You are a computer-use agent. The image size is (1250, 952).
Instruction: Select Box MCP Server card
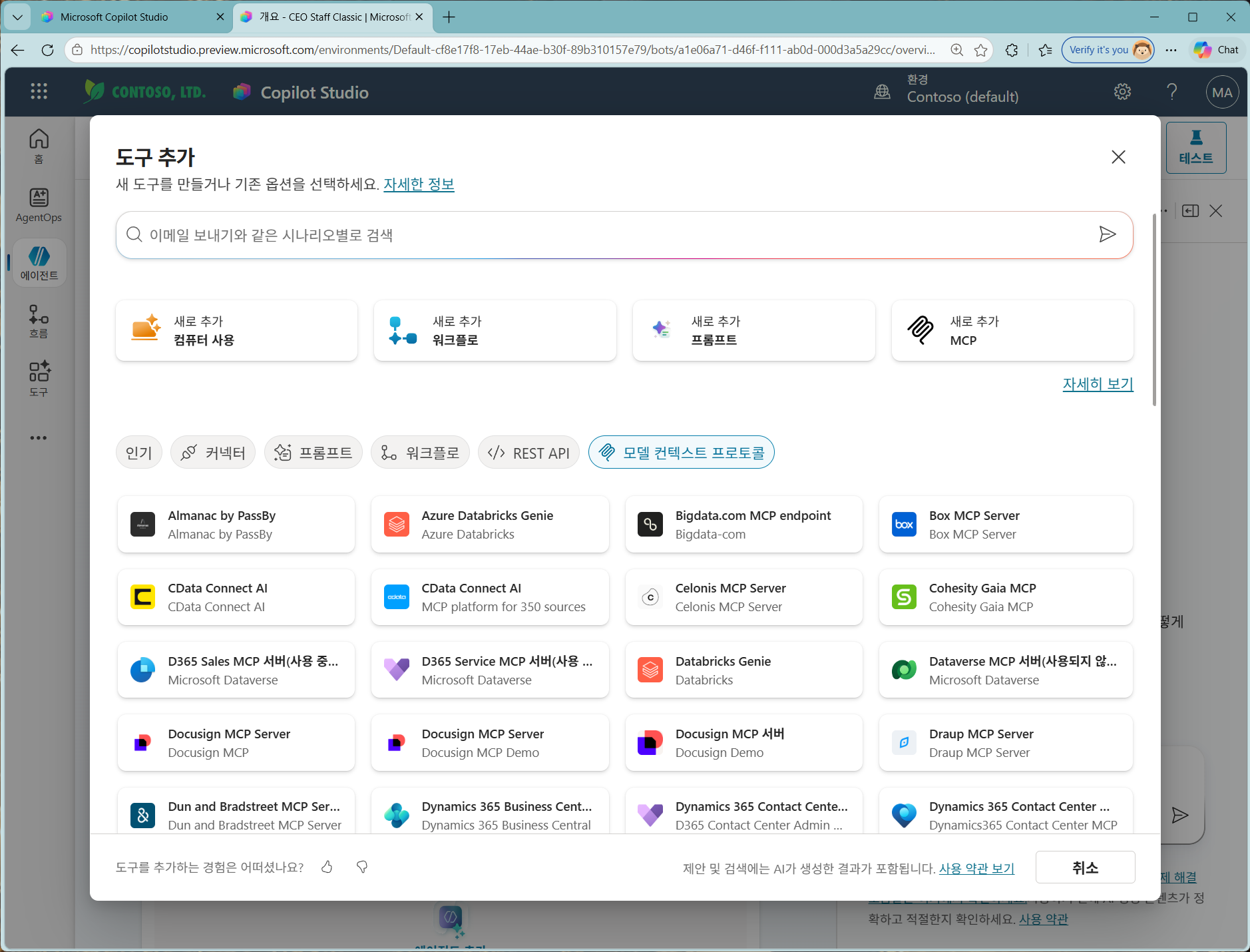click(1006, 525)
